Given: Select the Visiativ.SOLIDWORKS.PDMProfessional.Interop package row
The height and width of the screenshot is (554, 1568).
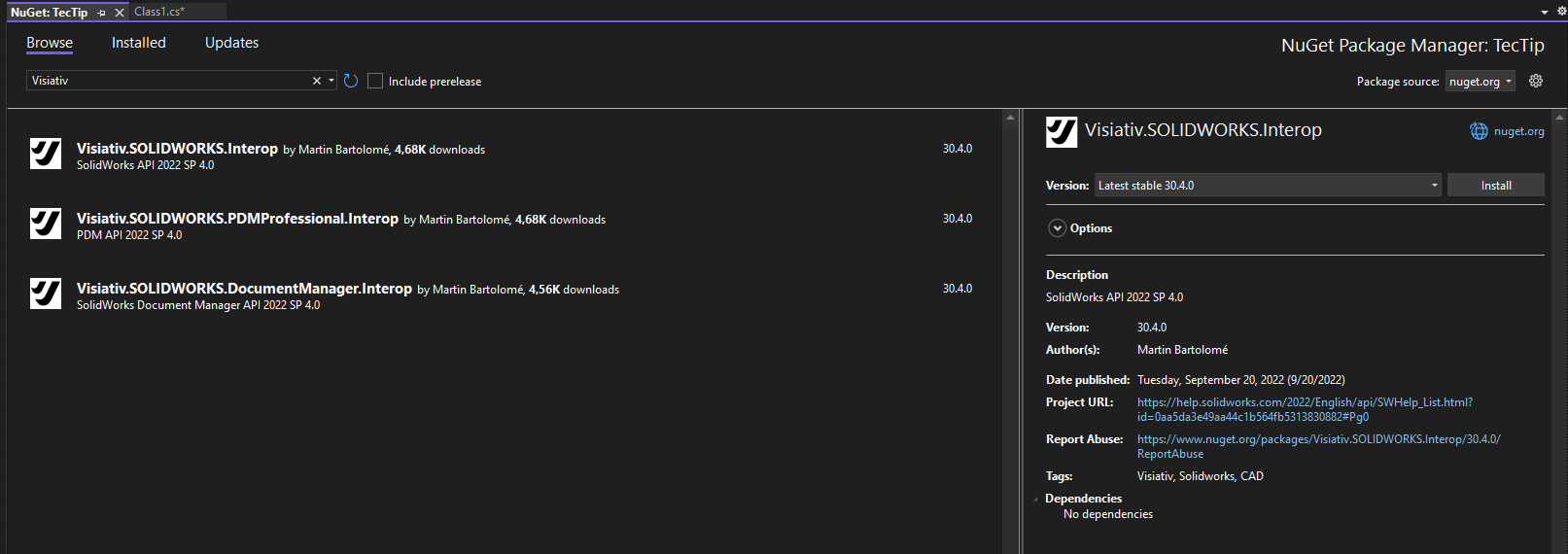Looking at the screenshot, I should point(505,225).
